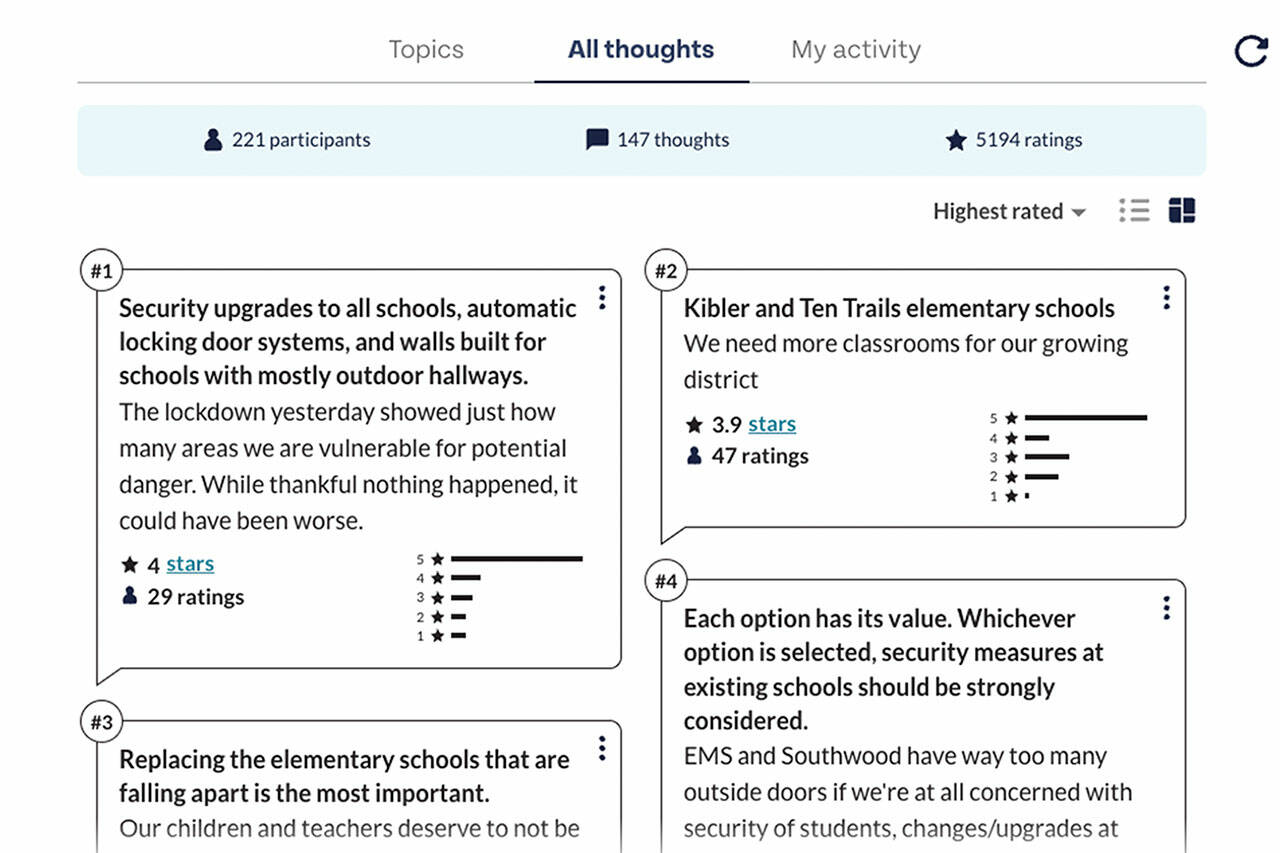Select the card grid view icon
This screenshot has height=853, width=1280.
coord(1183,211)
